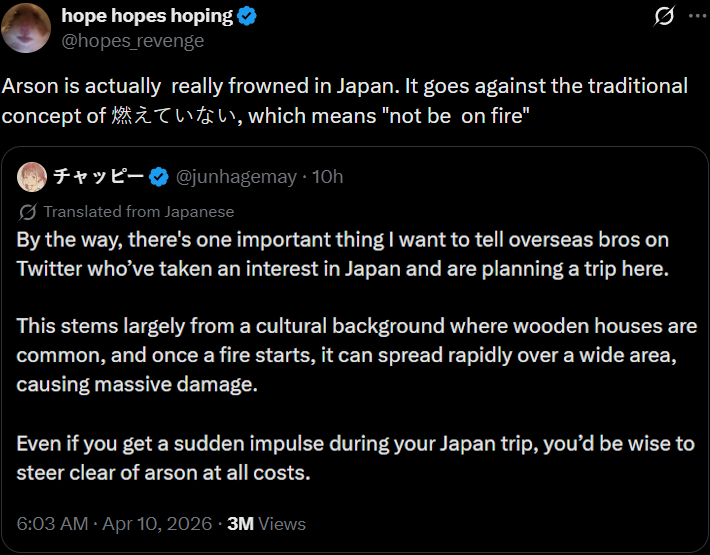
Task: Click the Grok slashed-circle icon
Action: pos(662,16)
